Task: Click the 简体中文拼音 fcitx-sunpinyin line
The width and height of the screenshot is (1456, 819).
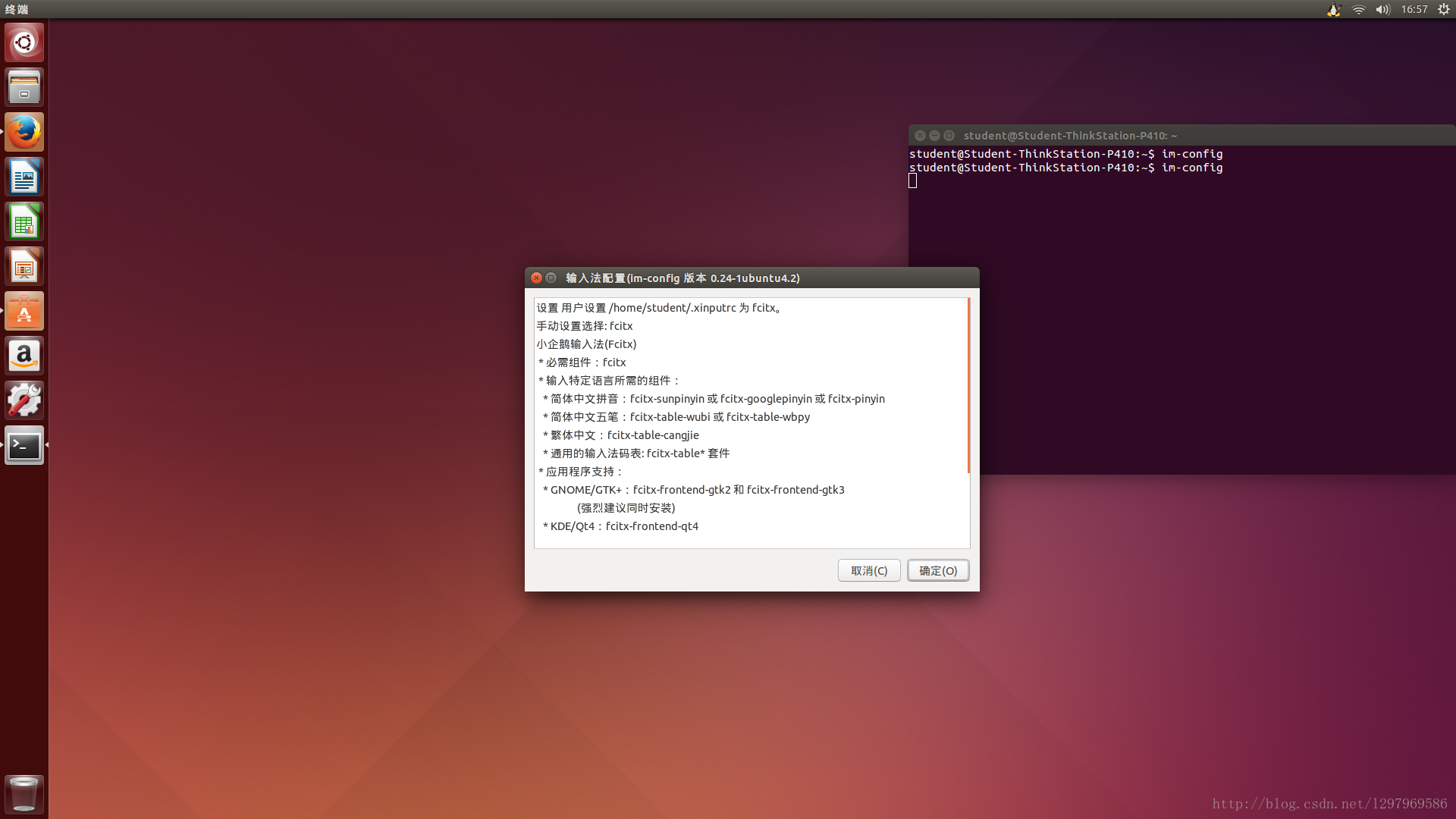Action: point(714,399)
